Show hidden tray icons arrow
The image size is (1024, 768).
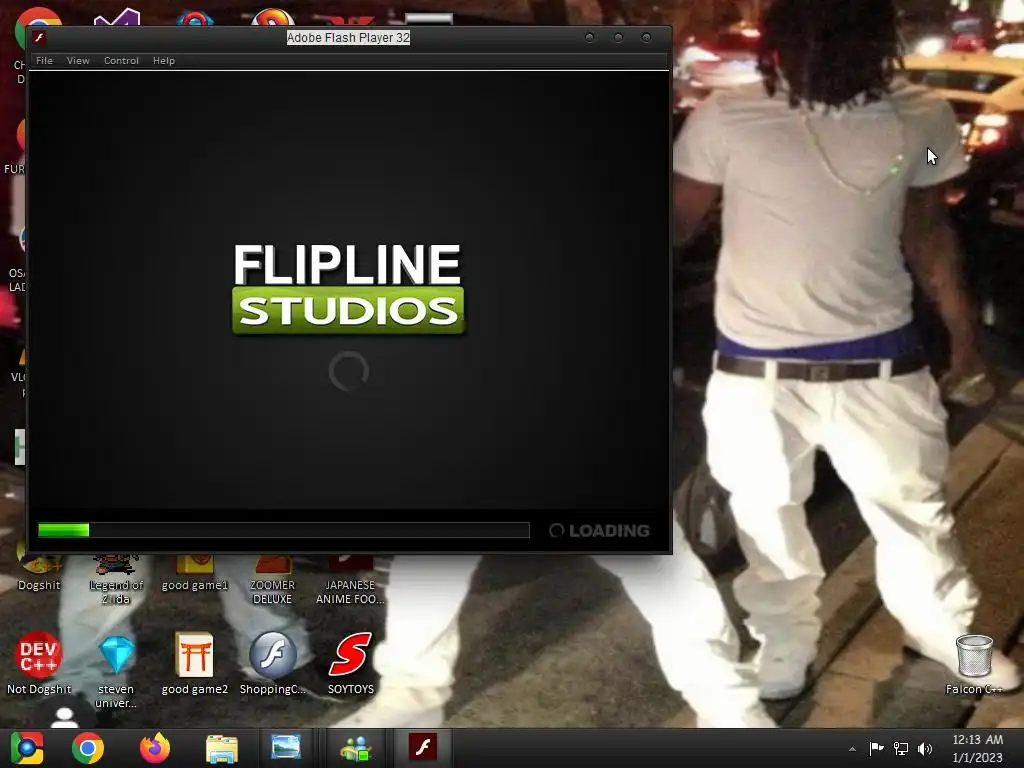(x=852, y=749)
